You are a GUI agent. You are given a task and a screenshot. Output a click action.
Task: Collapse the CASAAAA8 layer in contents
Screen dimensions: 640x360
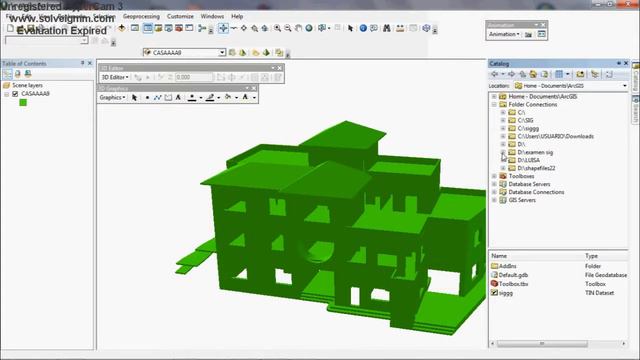[x=7, y=94]
